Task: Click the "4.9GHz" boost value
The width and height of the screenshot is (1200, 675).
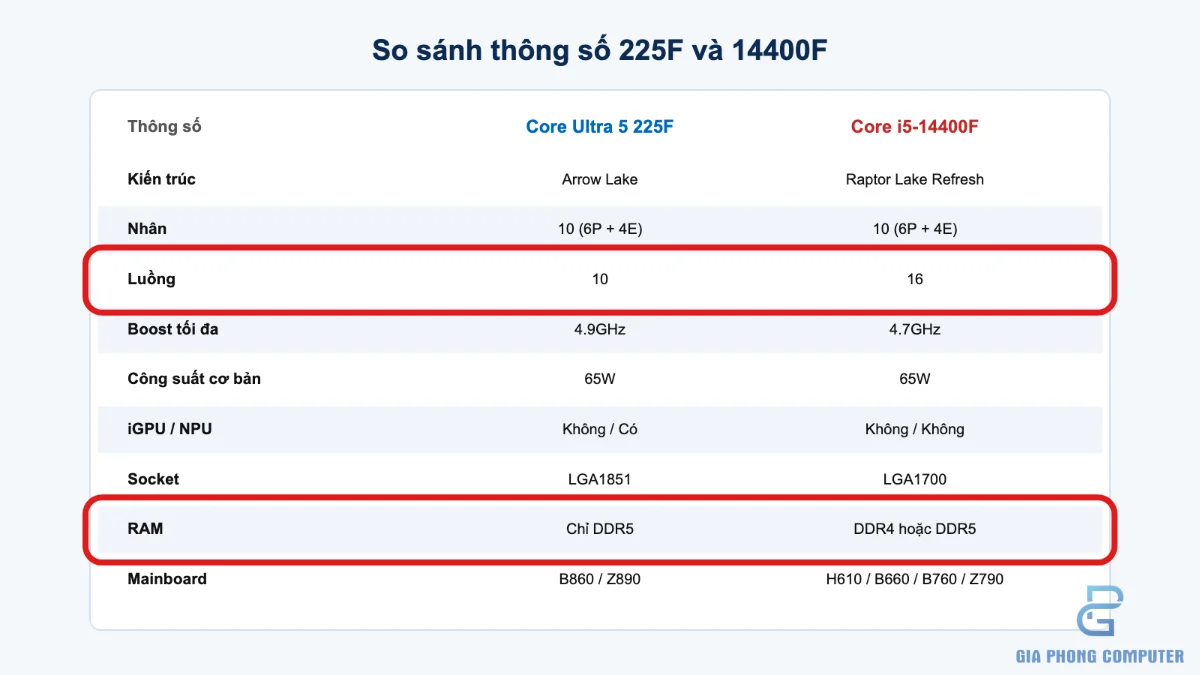Action: point(600,329)
